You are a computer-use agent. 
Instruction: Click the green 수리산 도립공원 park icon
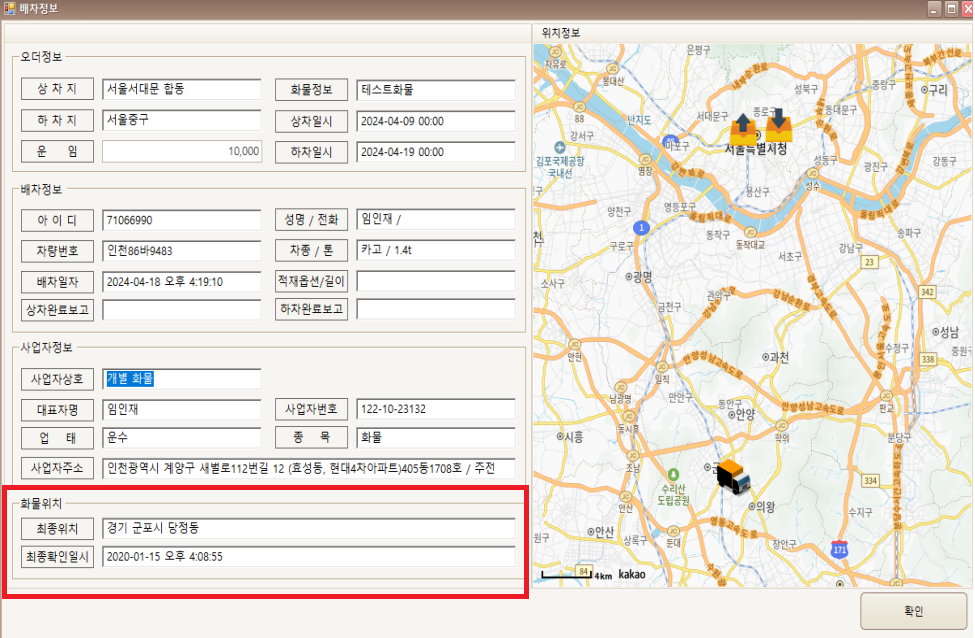tap(673, 473)
